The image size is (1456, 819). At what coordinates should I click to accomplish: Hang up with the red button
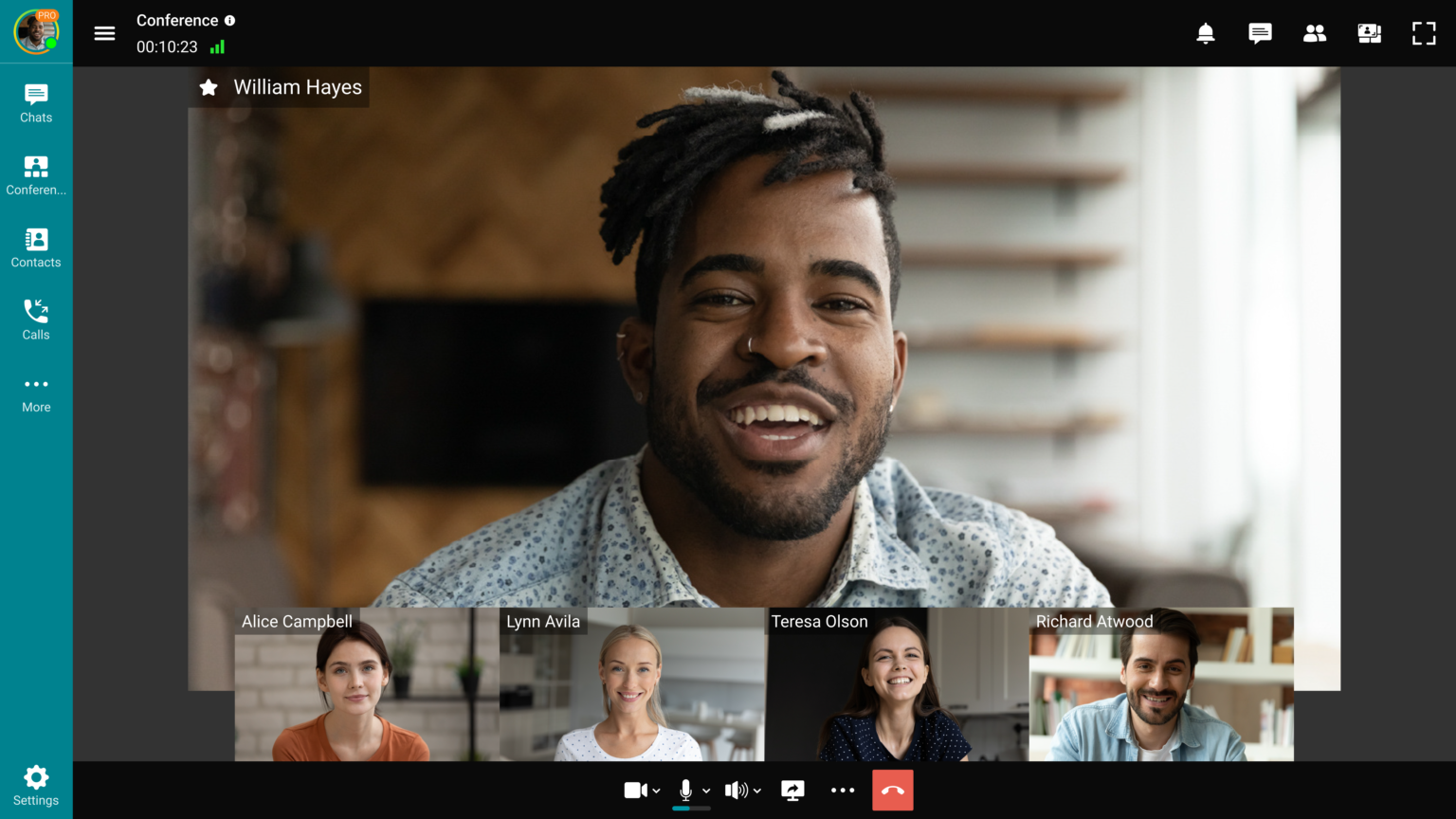(x=892, y=791)
